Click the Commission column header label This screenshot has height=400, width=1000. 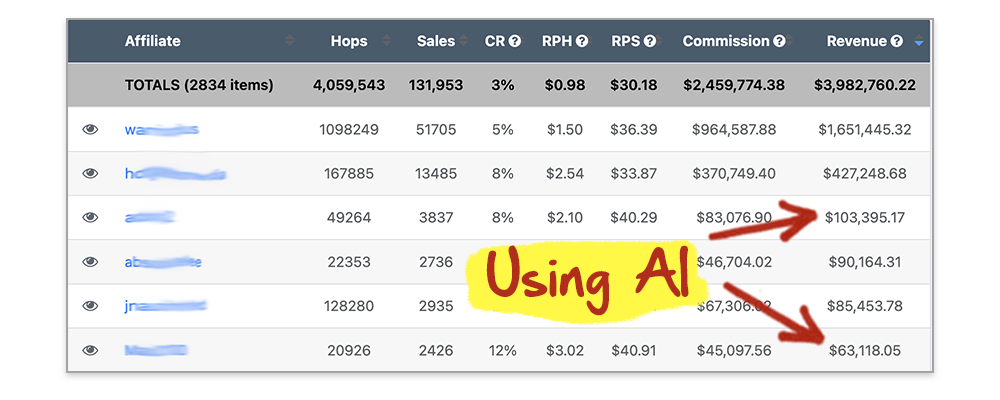click(726, 41)
